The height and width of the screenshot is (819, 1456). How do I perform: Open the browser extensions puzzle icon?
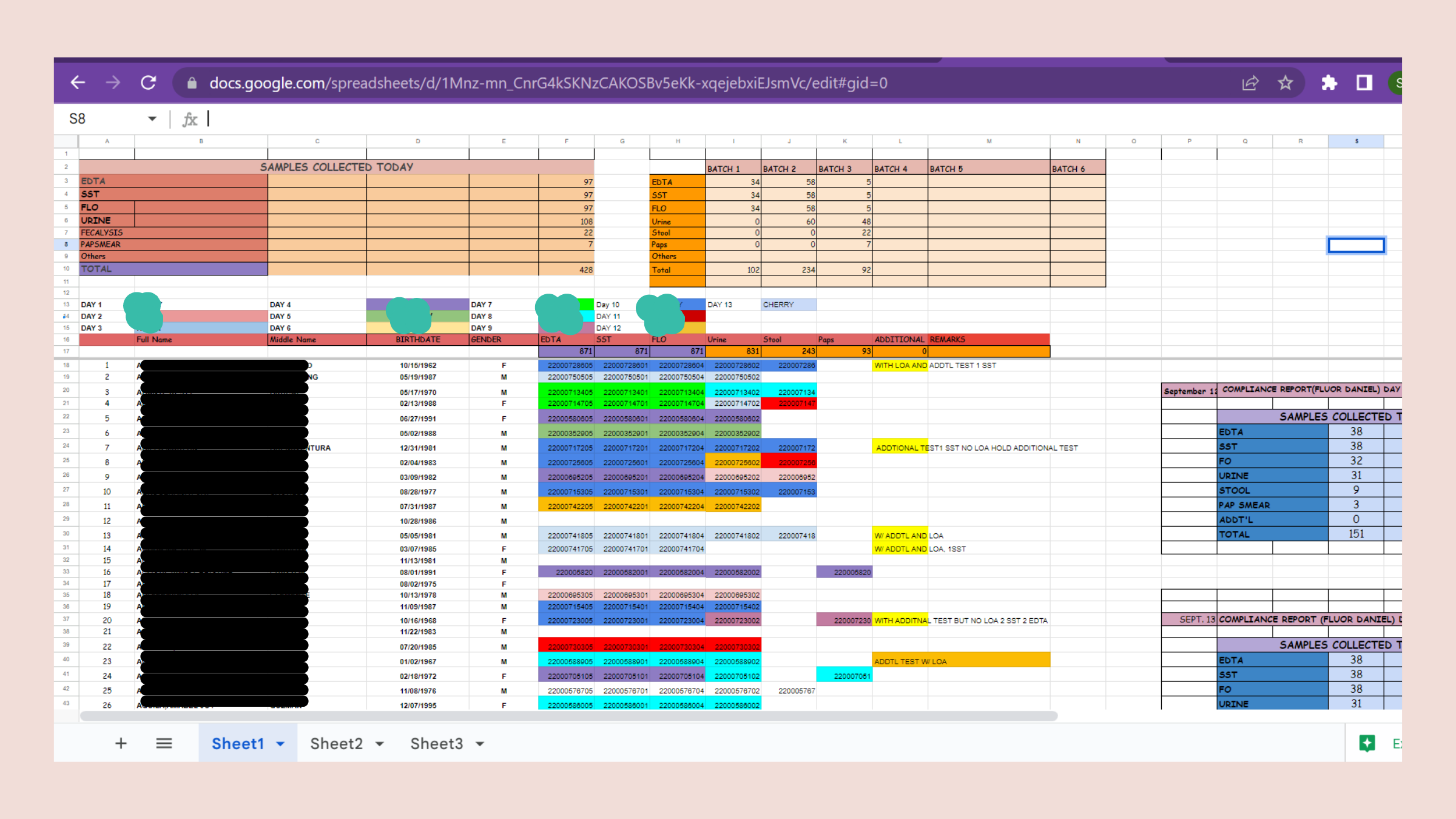tap(1329, 83)
